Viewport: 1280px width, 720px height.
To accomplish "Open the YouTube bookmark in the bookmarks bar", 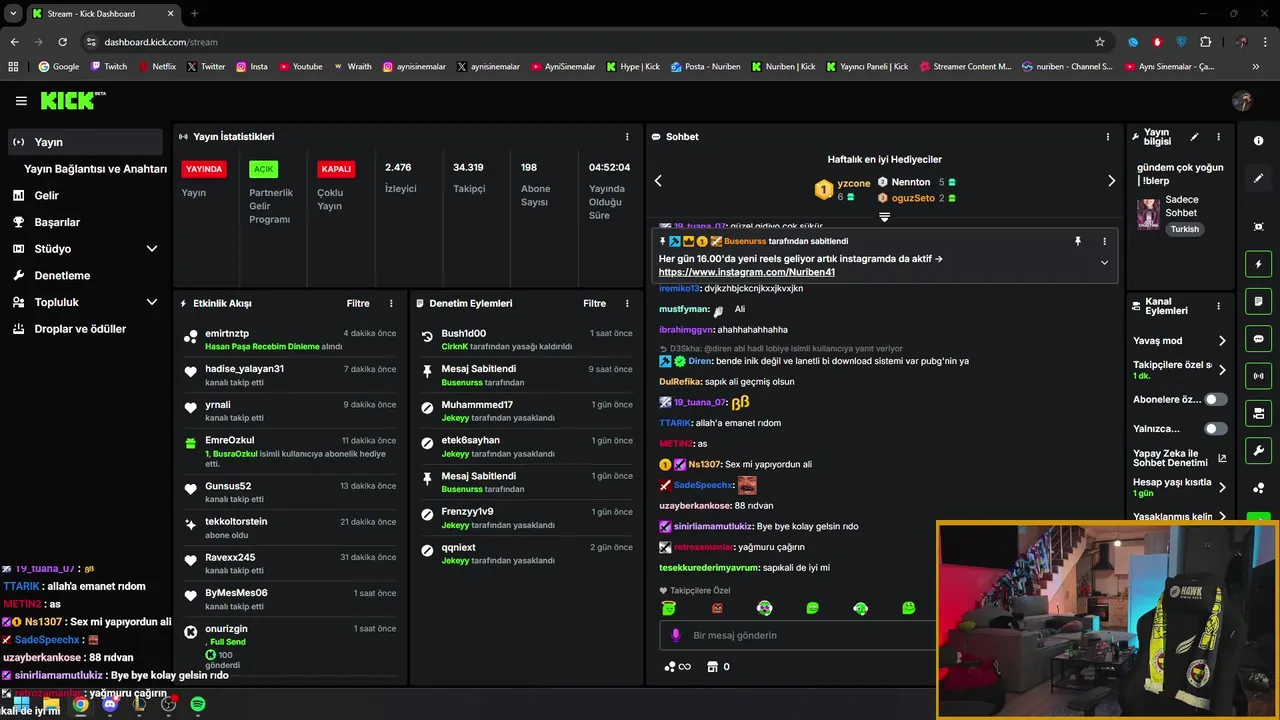I will [x=301, y=67].
